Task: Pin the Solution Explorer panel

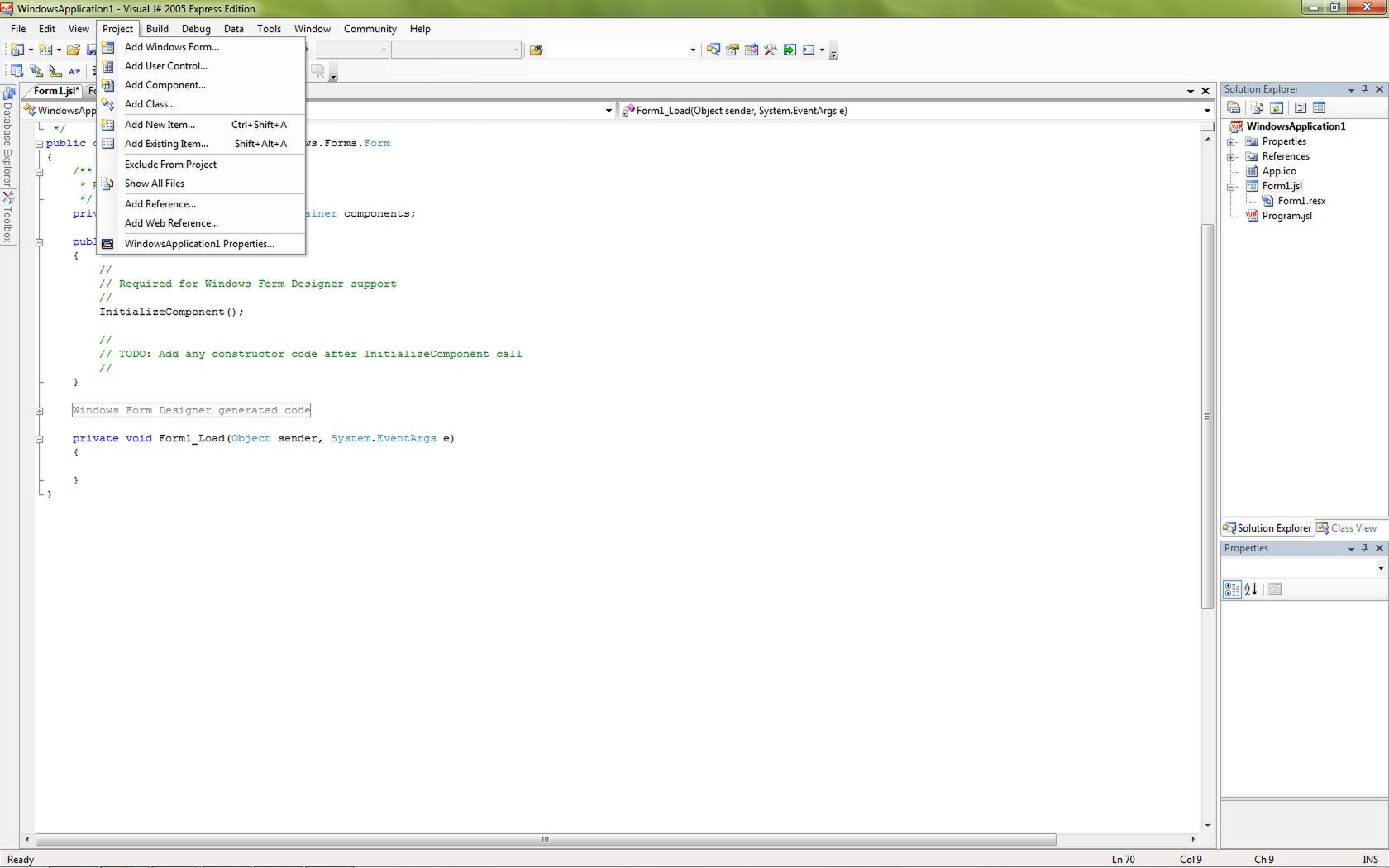Action: point(1365,89)
